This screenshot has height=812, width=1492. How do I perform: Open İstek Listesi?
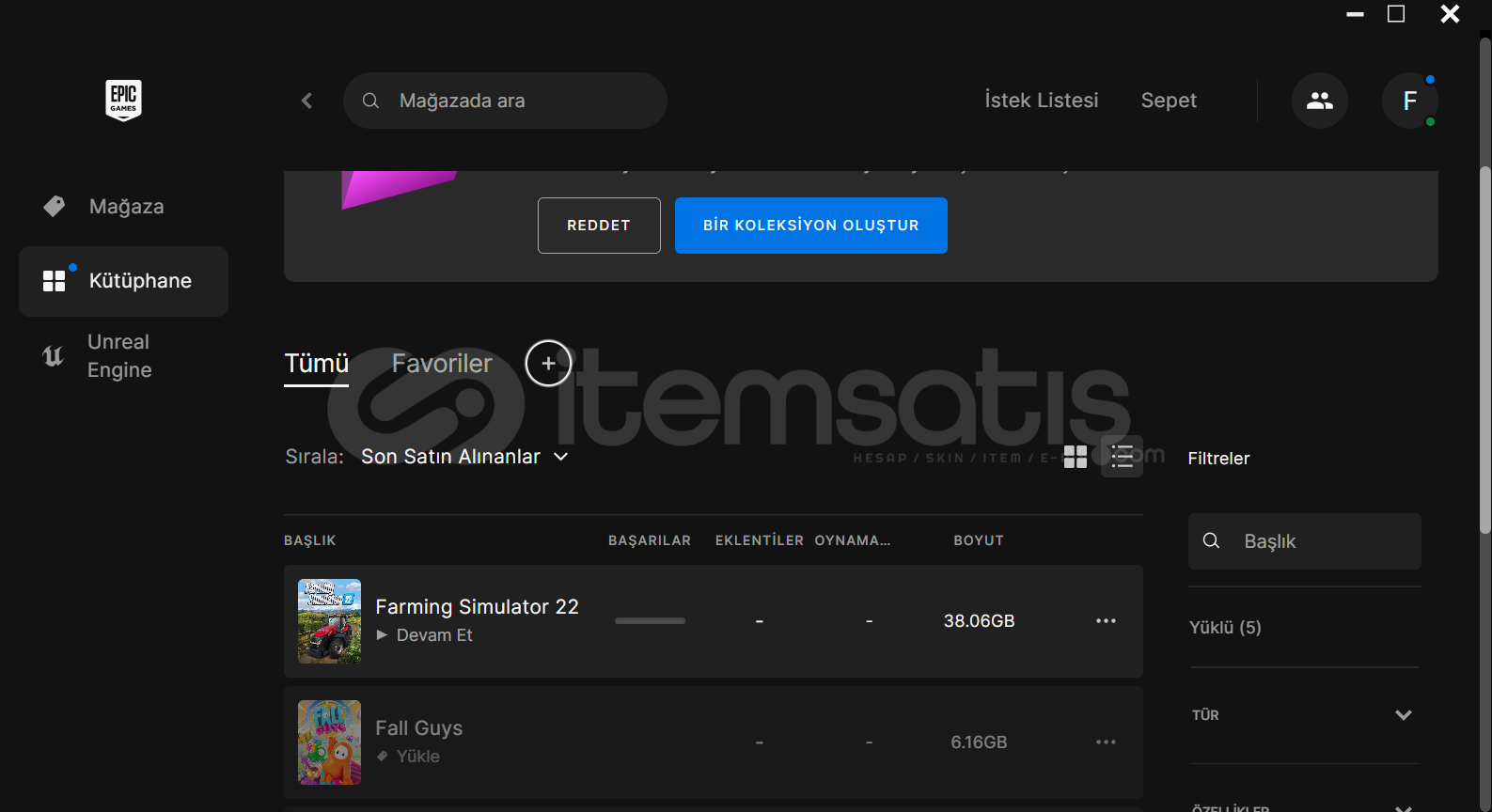point(1042,101)
